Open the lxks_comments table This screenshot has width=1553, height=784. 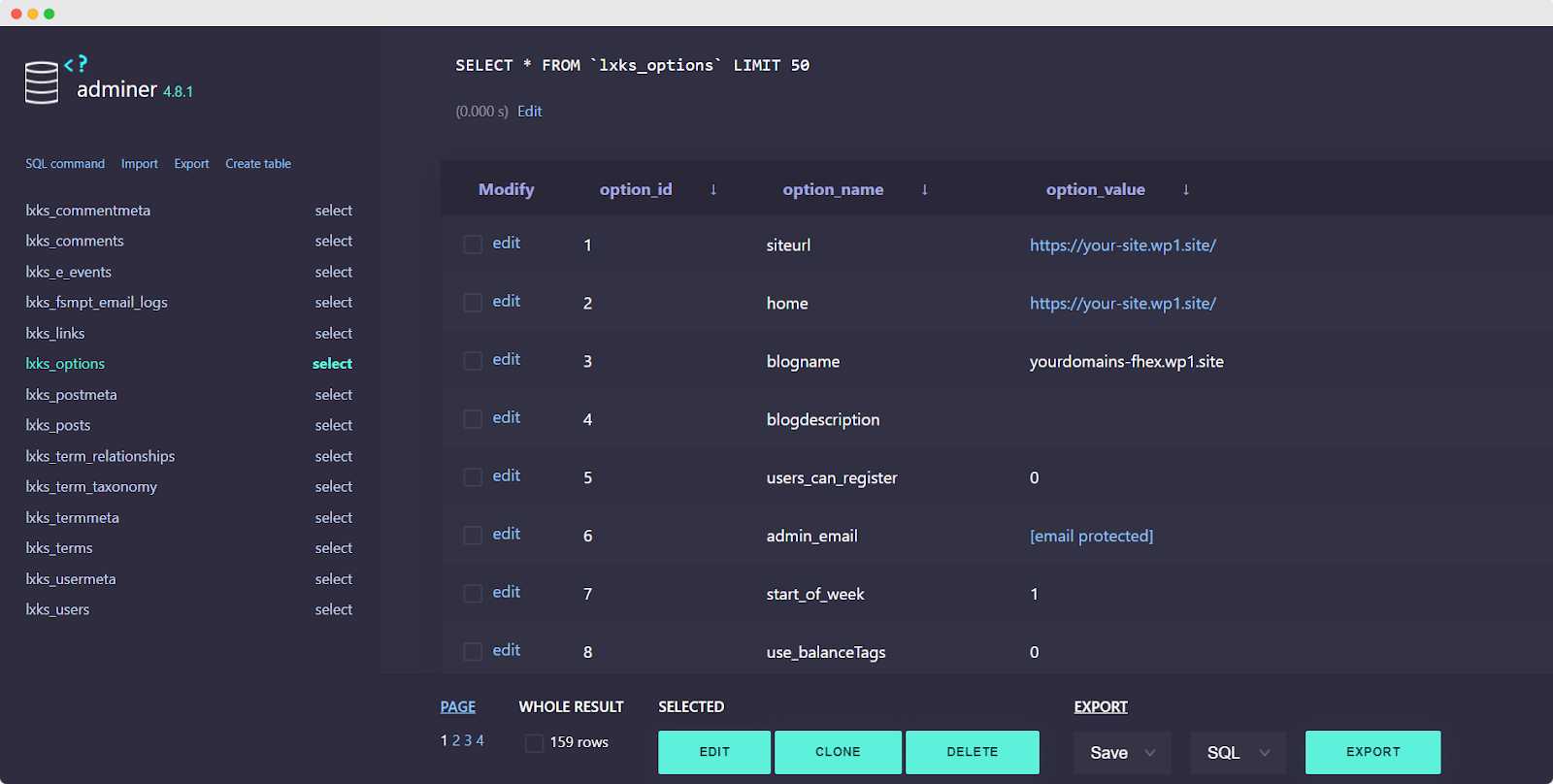point(75,241)
